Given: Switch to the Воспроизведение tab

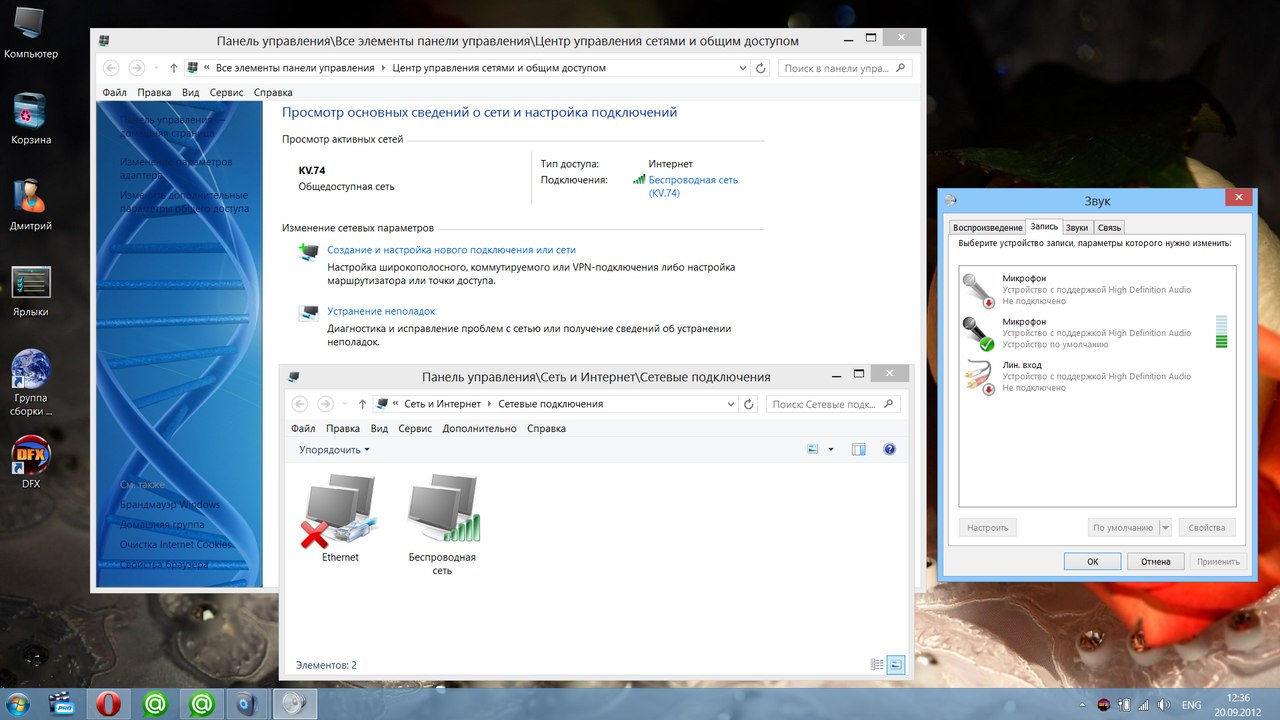Looking at the screenshot, I should [987, 227].
